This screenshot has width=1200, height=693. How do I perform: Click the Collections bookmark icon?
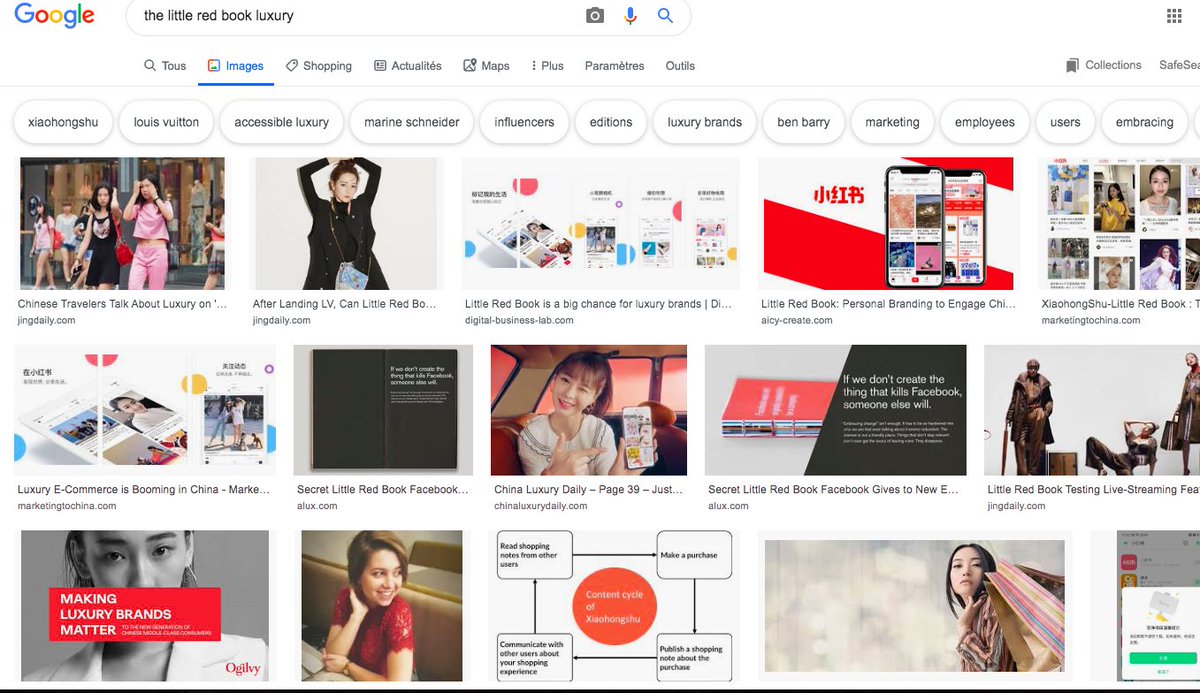click(x=1072, y=65)
